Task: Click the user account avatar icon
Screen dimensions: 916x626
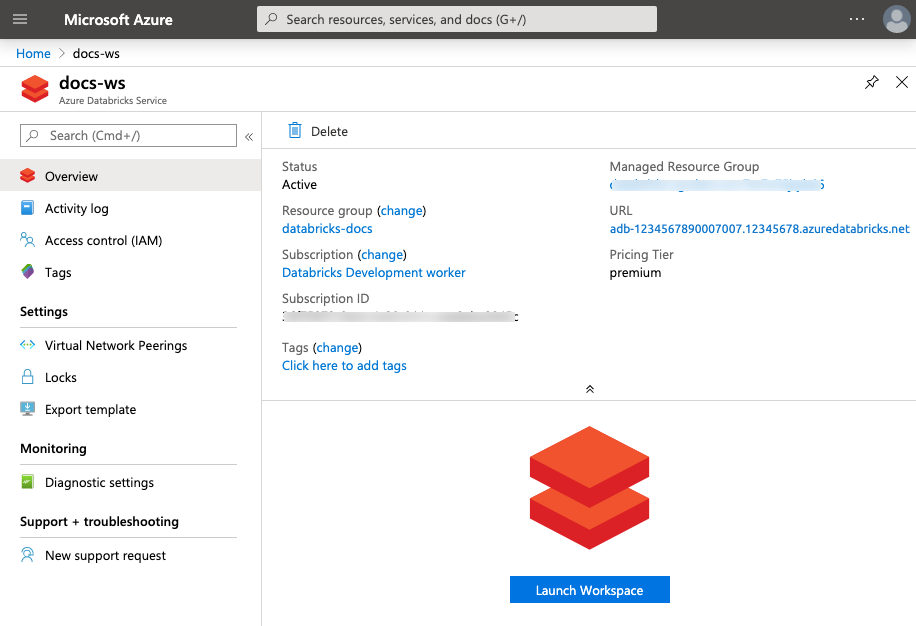Action: (x=896, y=19)
